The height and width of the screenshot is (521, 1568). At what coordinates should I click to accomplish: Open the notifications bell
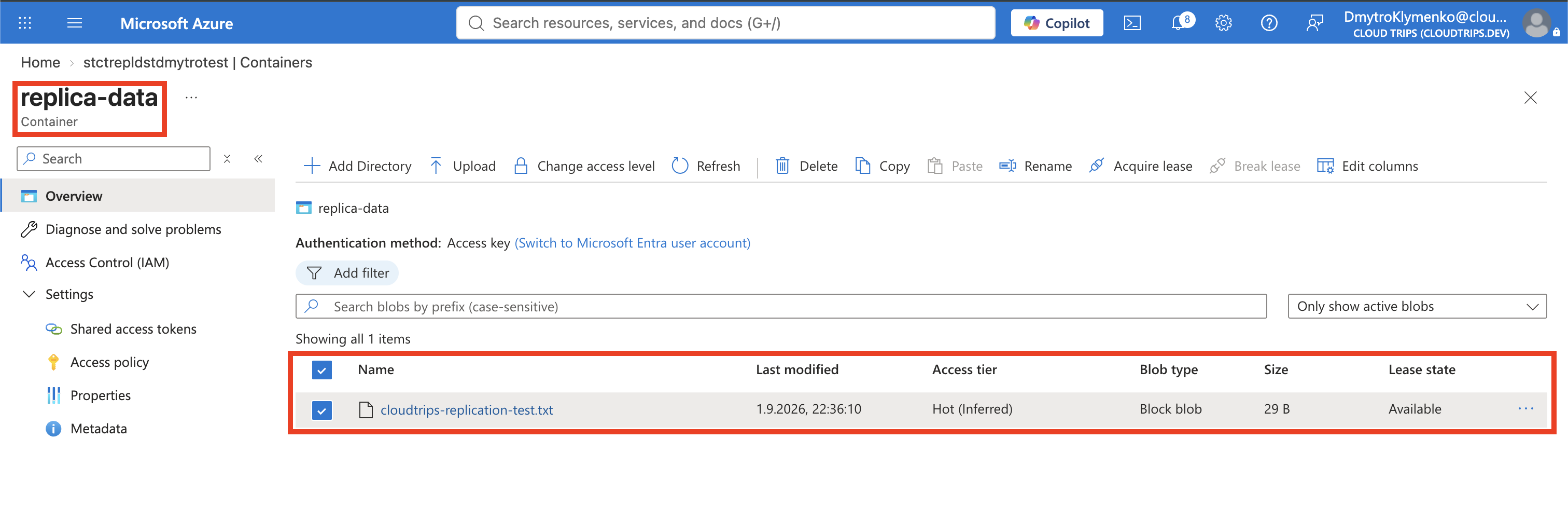point(1180,22)
